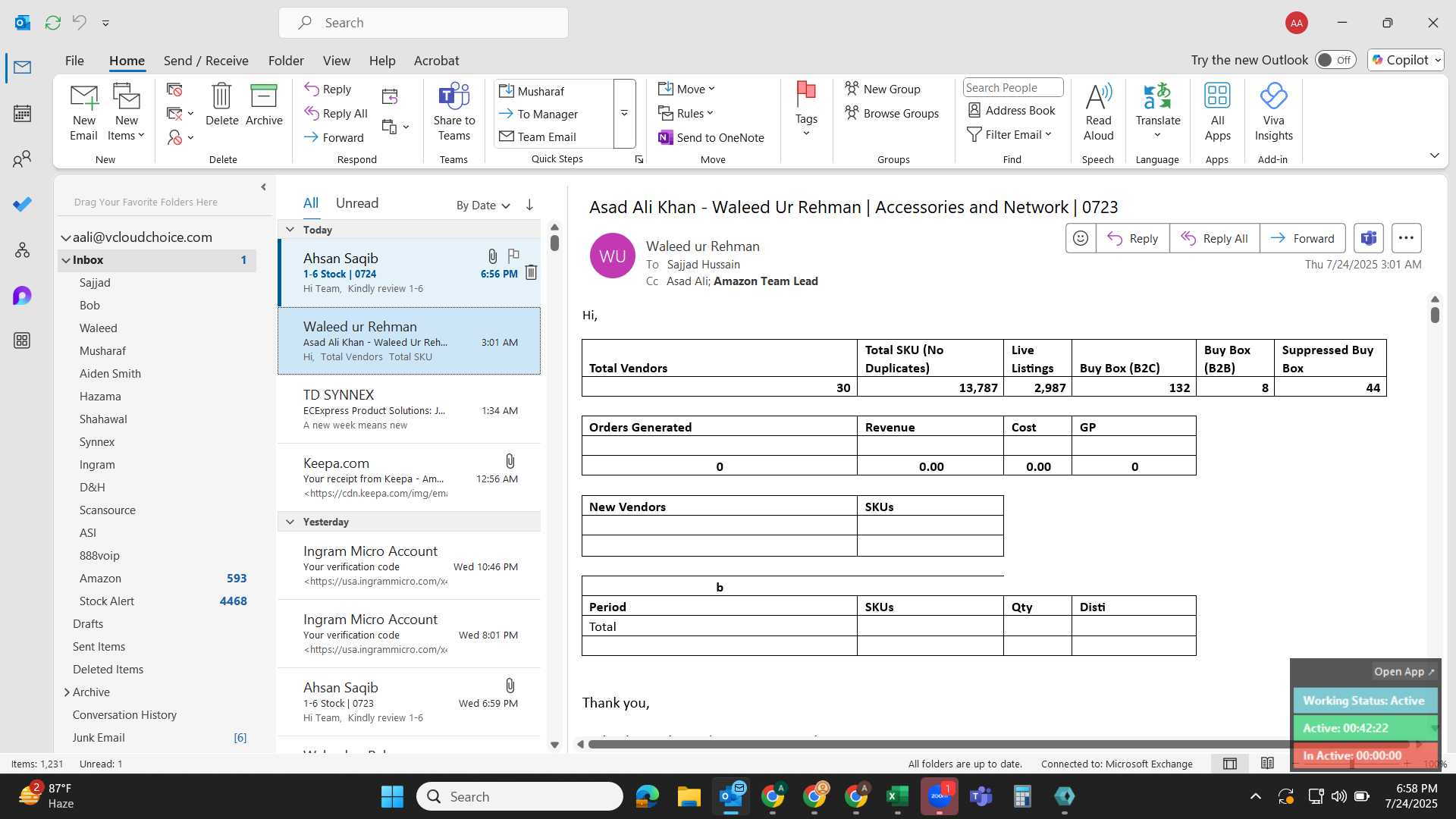This screenshot has width=1456, height=819.
Task: Flag the Ahsan Saqib 1-6 Stock email
Action: pyautogui.click(x=514, y=255)
